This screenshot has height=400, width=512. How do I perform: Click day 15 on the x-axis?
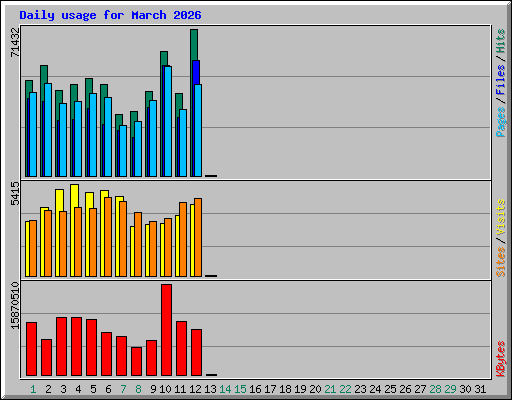coord(240,389)
